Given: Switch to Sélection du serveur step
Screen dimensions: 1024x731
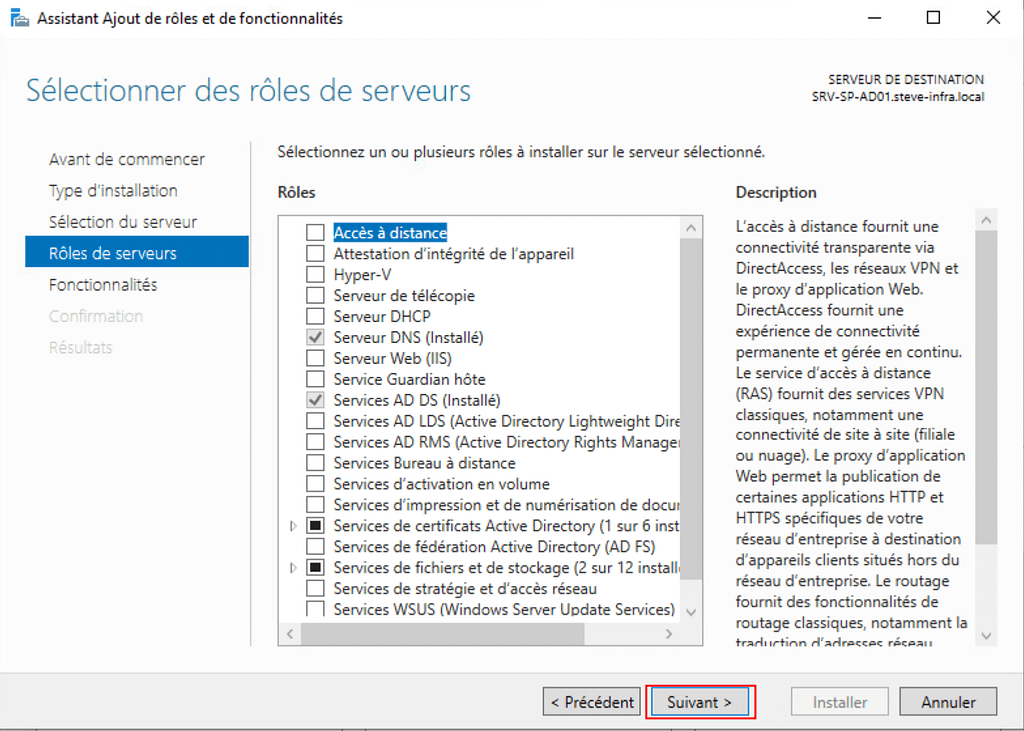Looking at the screenshot, I should point(123,222).
